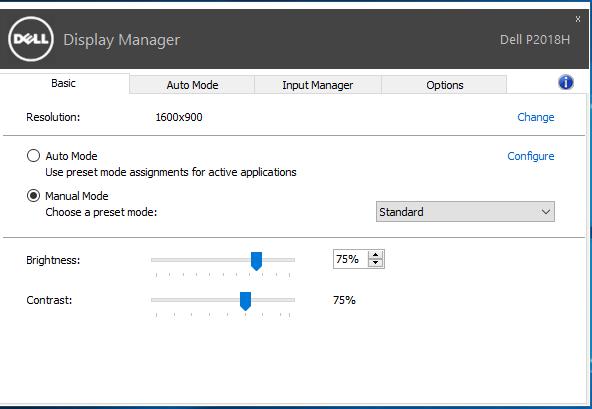The width and height of the screenshot is (592, 409).
Task: Select the Basic tab
Action: [63, 83]
